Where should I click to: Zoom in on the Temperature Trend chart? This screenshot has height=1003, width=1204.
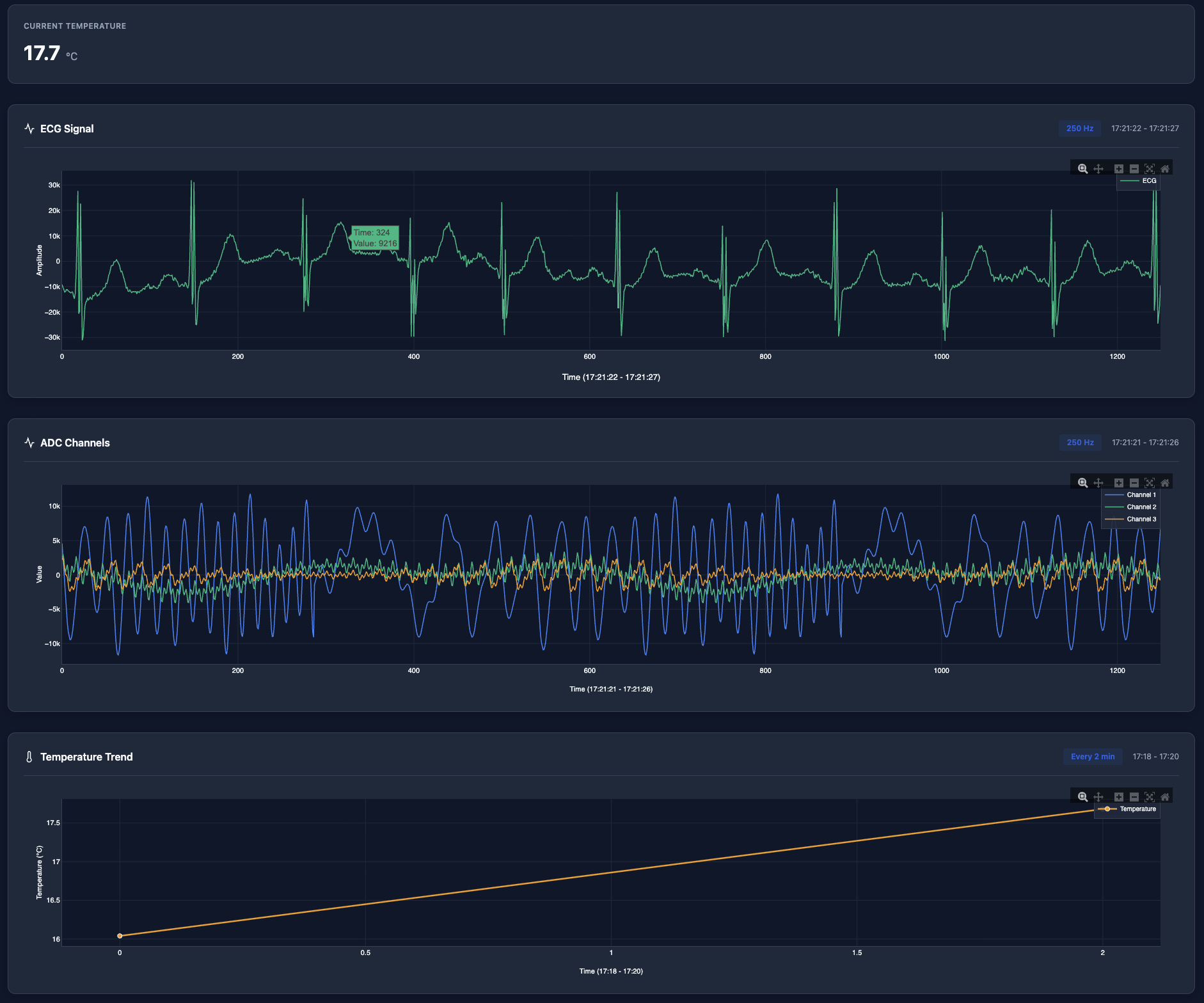[1119, 797]
